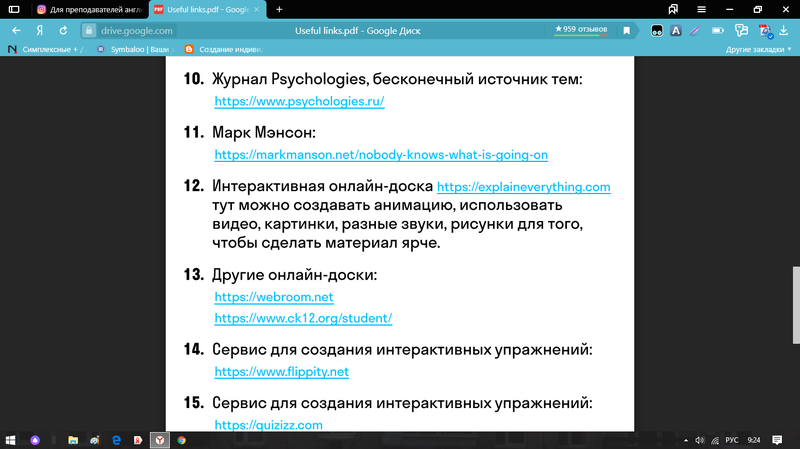Bookmark this page using the bookmark icon
The height and width of the screenshot is (449, 800).
coord(627,31)
